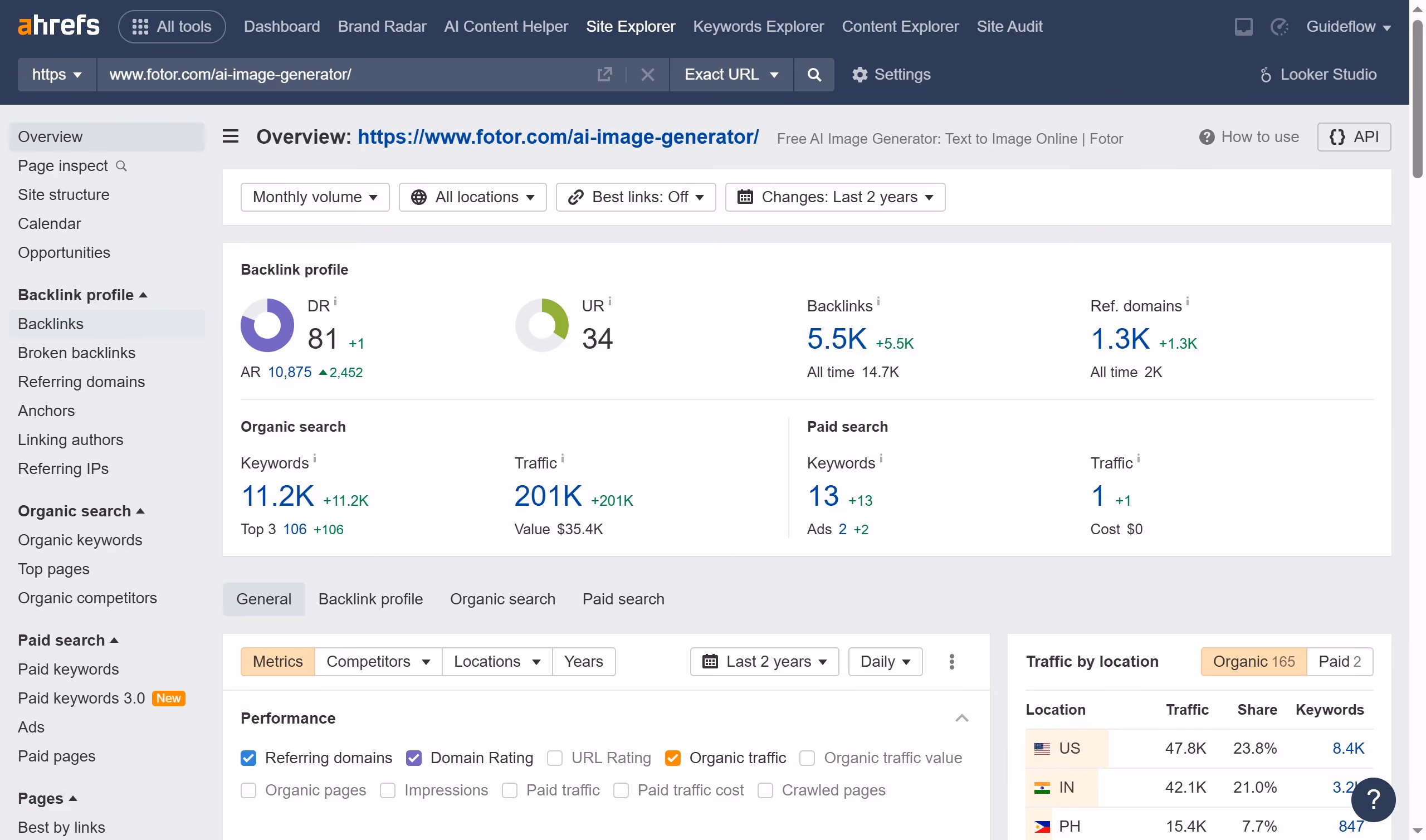The width and height of the screenshot is (1426, 840).
Task: Open chart Last 2 years date dropdown
Action: click(764, 662)
